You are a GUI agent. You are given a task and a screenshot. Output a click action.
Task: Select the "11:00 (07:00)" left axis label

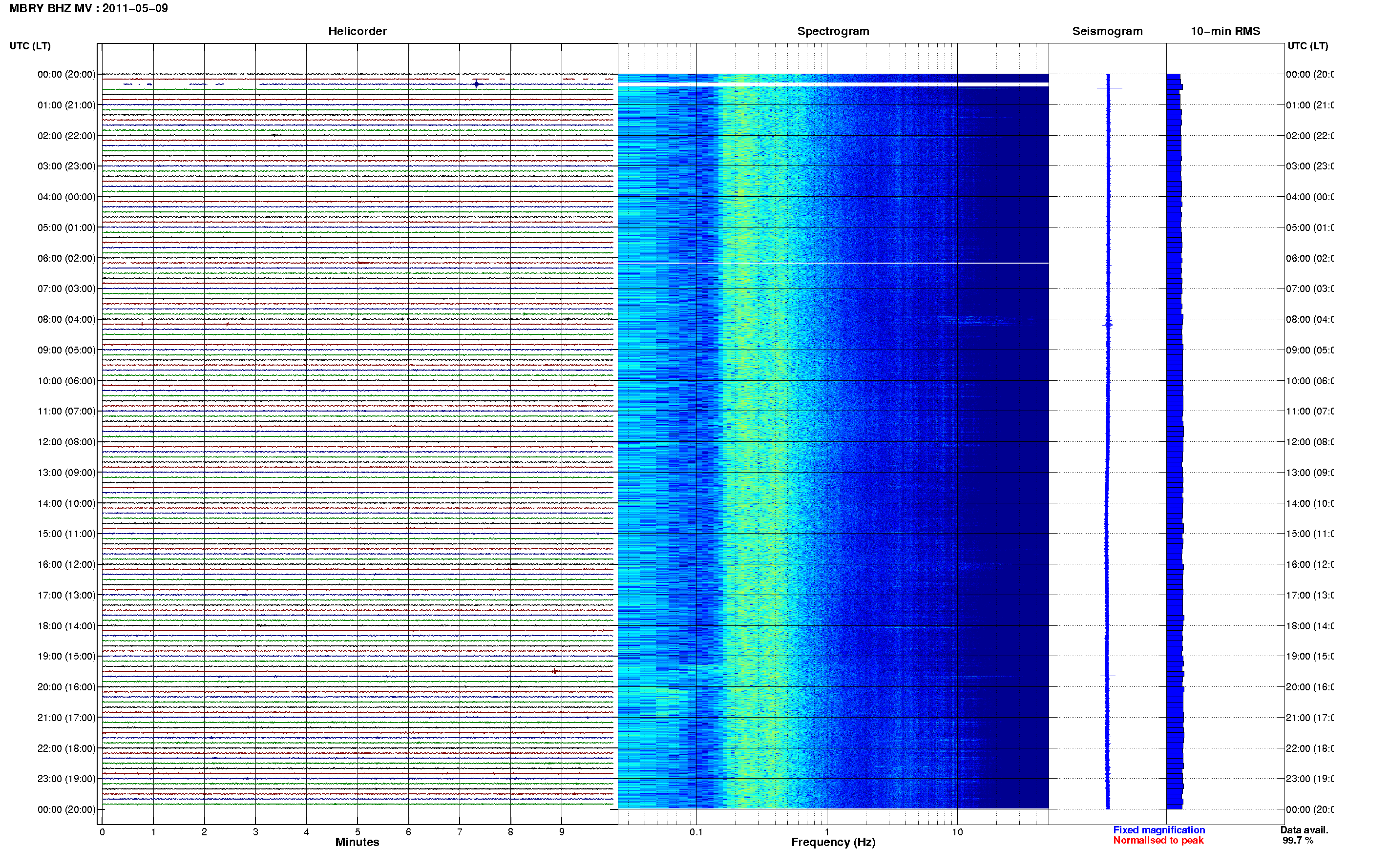pyautogui.click(x=66, y=412)
